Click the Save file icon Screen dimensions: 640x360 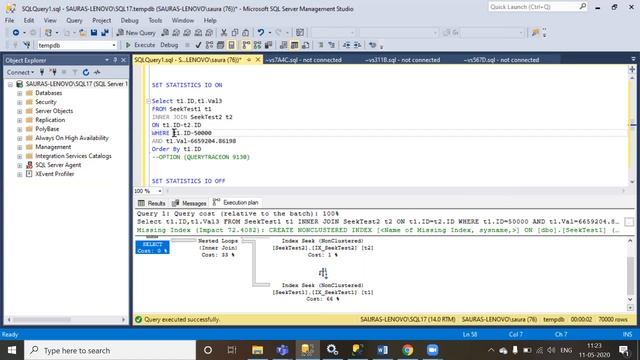pyautogui.click(x=94, y=33)
